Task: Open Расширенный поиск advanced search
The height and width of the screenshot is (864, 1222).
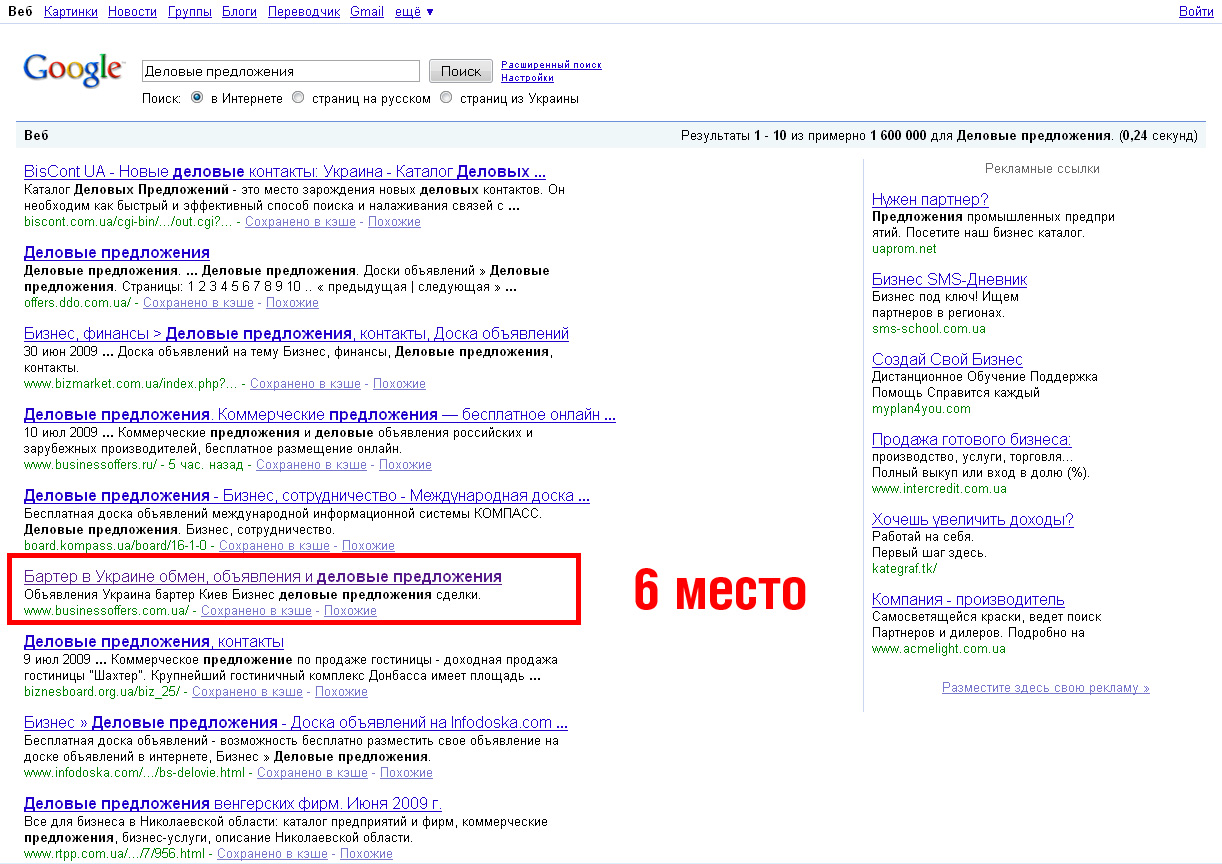Action: (x=551, y=63)
